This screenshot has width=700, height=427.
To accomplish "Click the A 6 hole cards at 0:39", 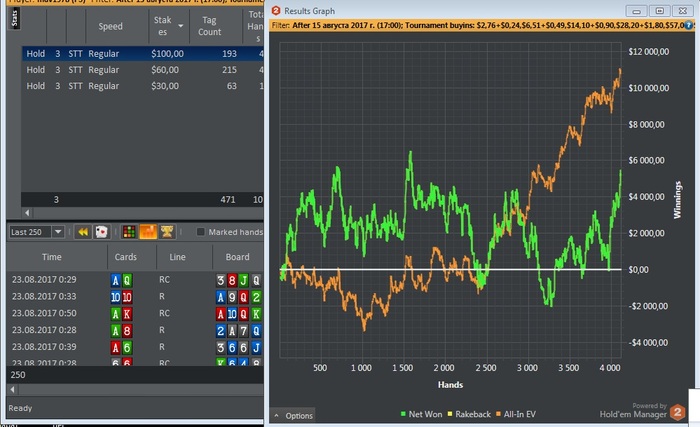I will (x=121, y=347).
